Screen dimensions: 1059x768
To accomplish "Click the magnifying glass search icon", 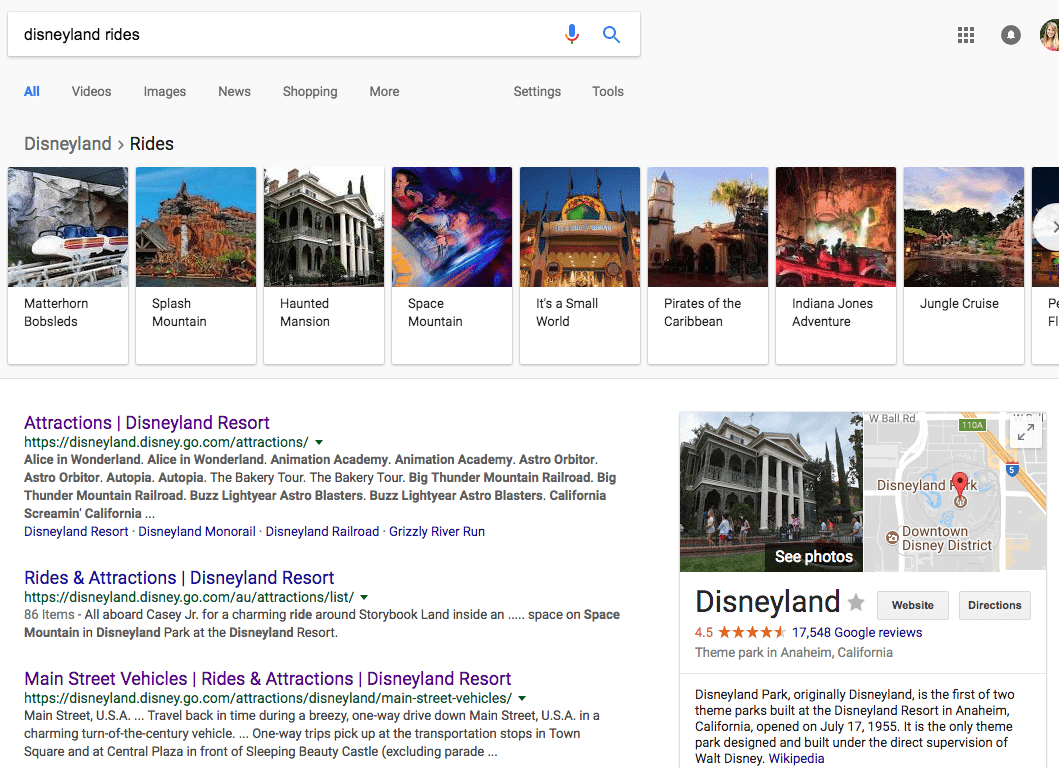I will pos(611,33).
